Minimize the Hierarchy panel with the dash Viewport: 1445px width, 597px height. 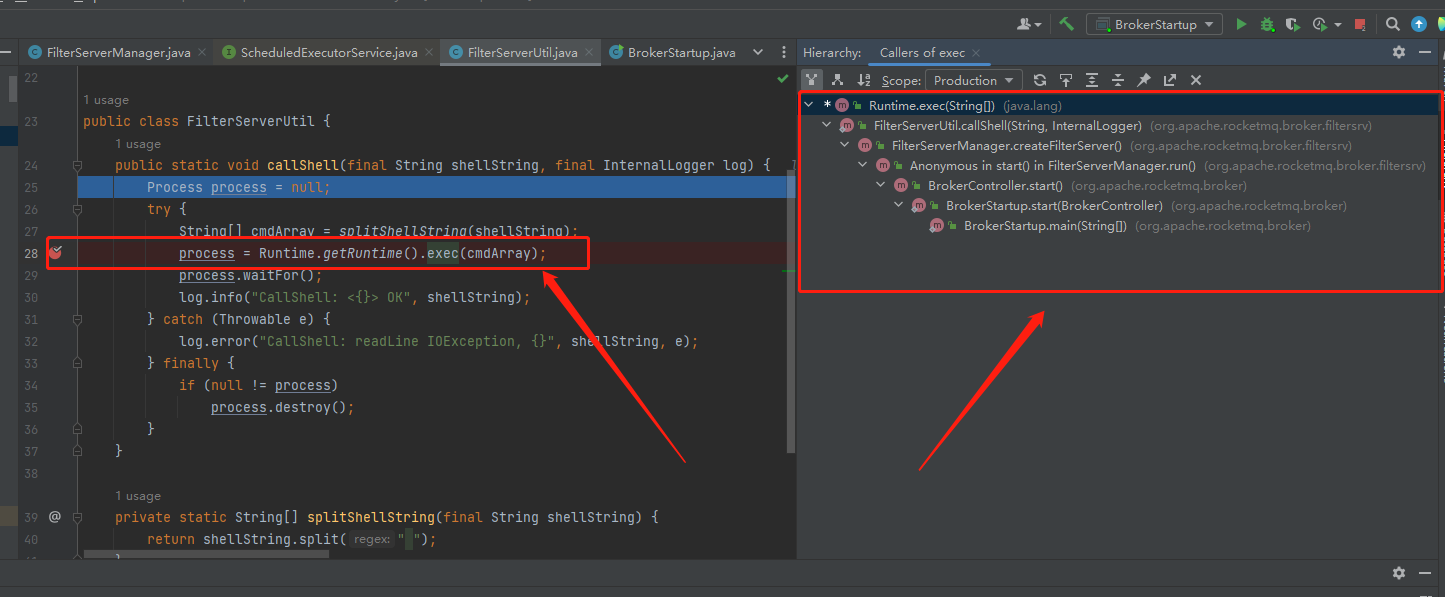coord(1425,52)
